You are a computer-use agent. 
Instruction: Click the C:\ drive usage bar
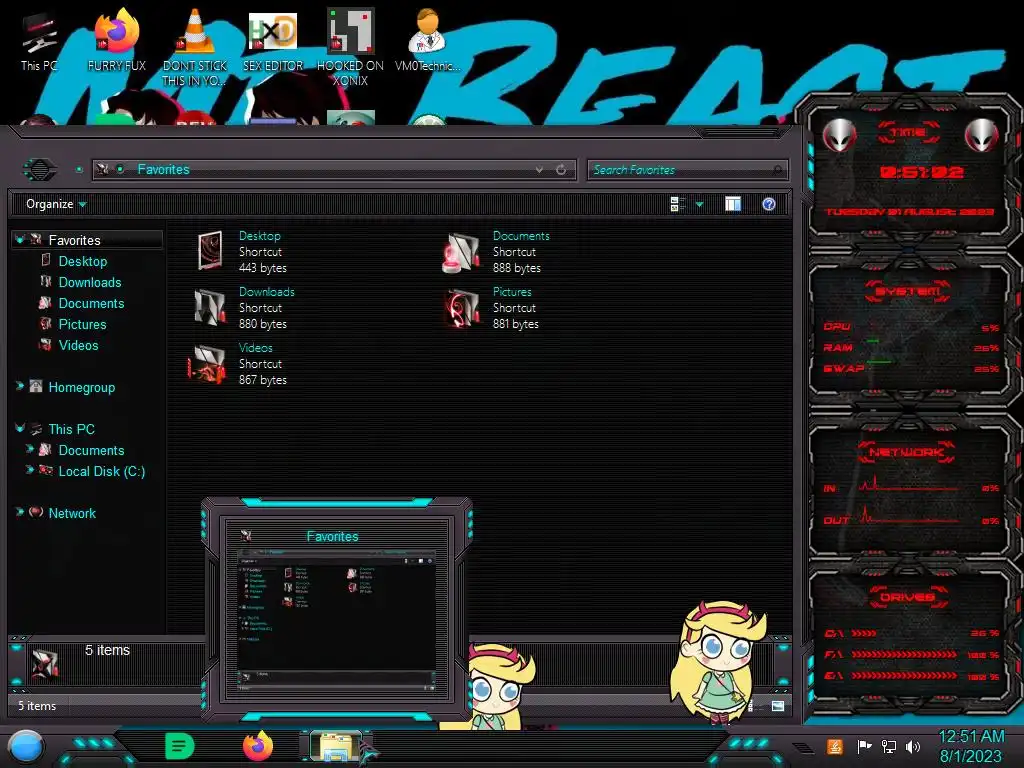864,633
